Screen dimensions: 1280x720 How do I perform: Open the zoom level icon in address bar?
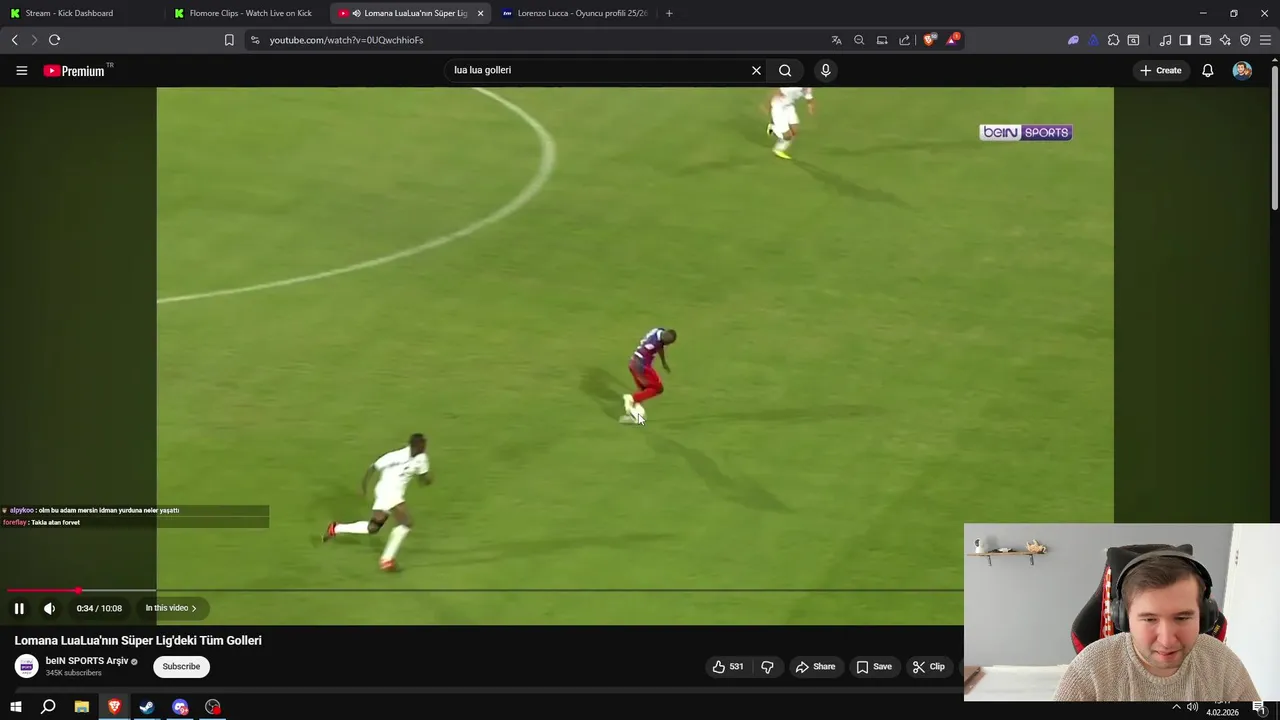coord(859,40)
